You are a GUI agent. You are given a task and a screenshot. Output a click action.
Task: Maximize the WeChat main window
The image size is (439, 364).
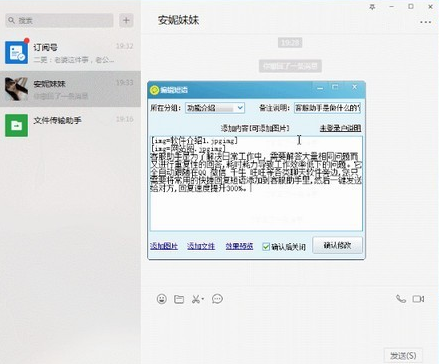(x=411, y=7)
